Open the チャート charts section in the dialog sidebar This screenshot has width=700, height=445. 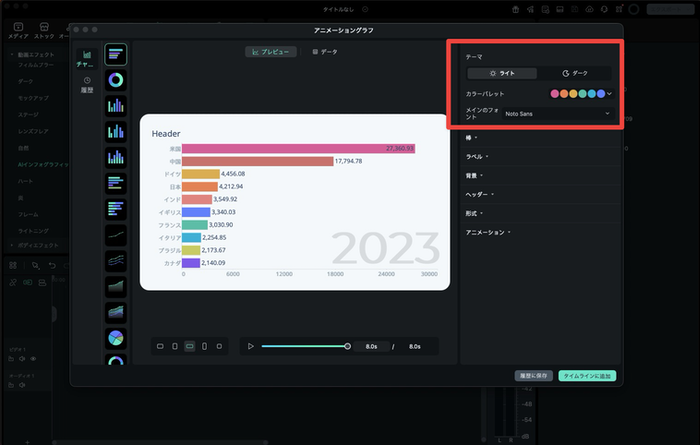[x=87, y=59]
